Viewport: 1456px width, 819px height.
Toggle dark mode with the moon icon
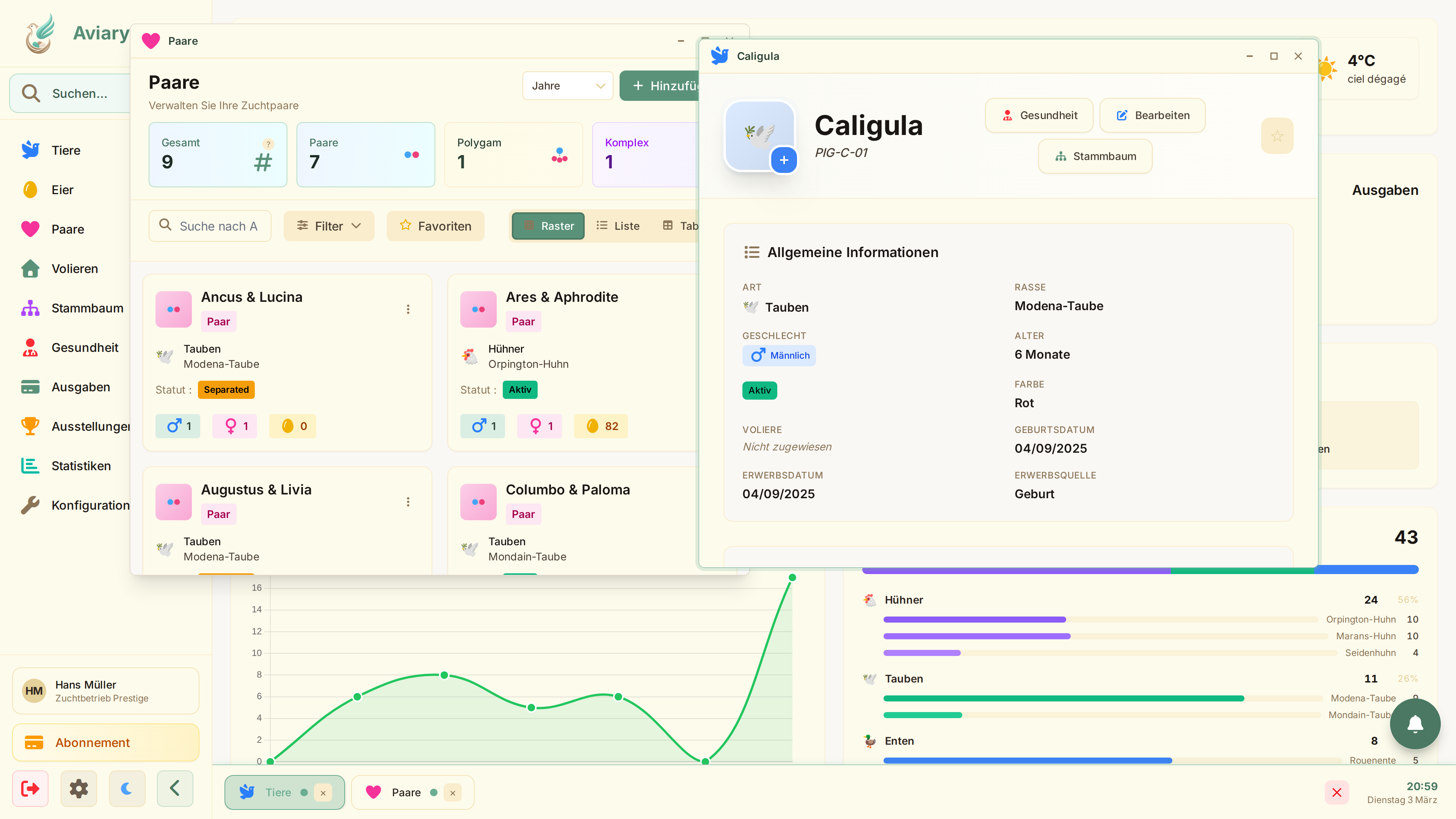click(x=127, y=789)
